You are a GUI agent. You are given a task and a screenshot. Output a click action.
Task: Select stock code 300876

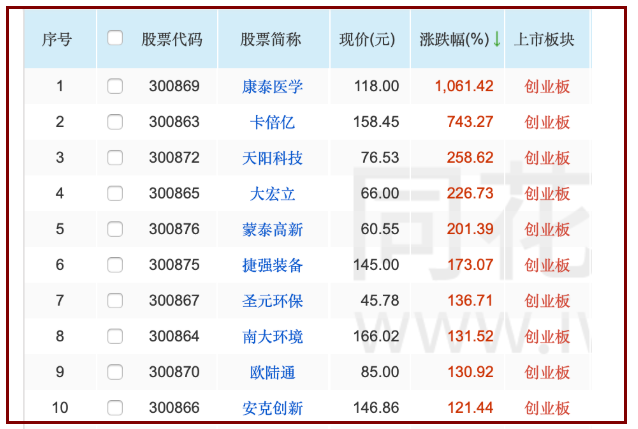174,229
